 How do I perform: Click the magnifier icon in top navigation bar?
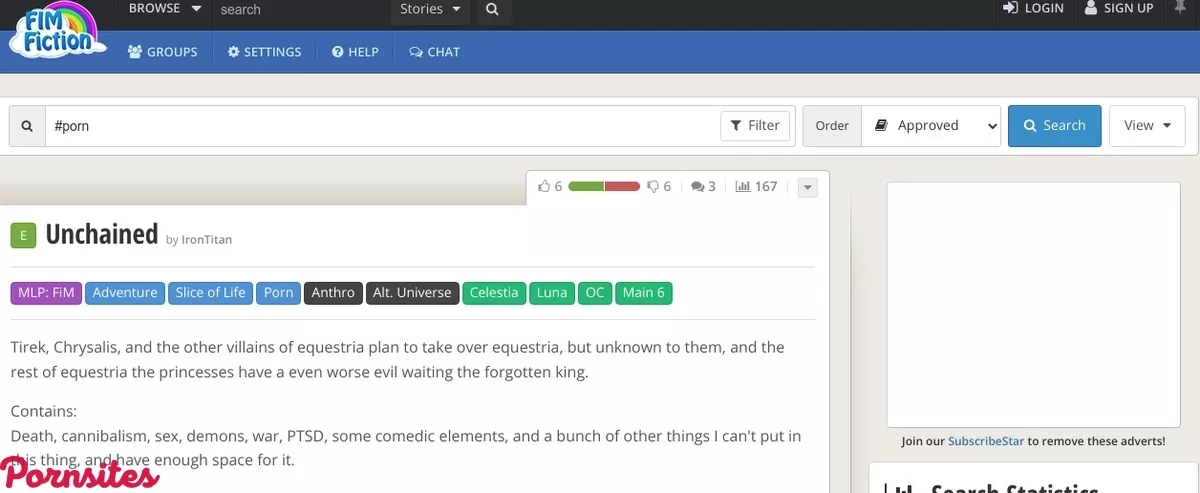pos(491,9)
